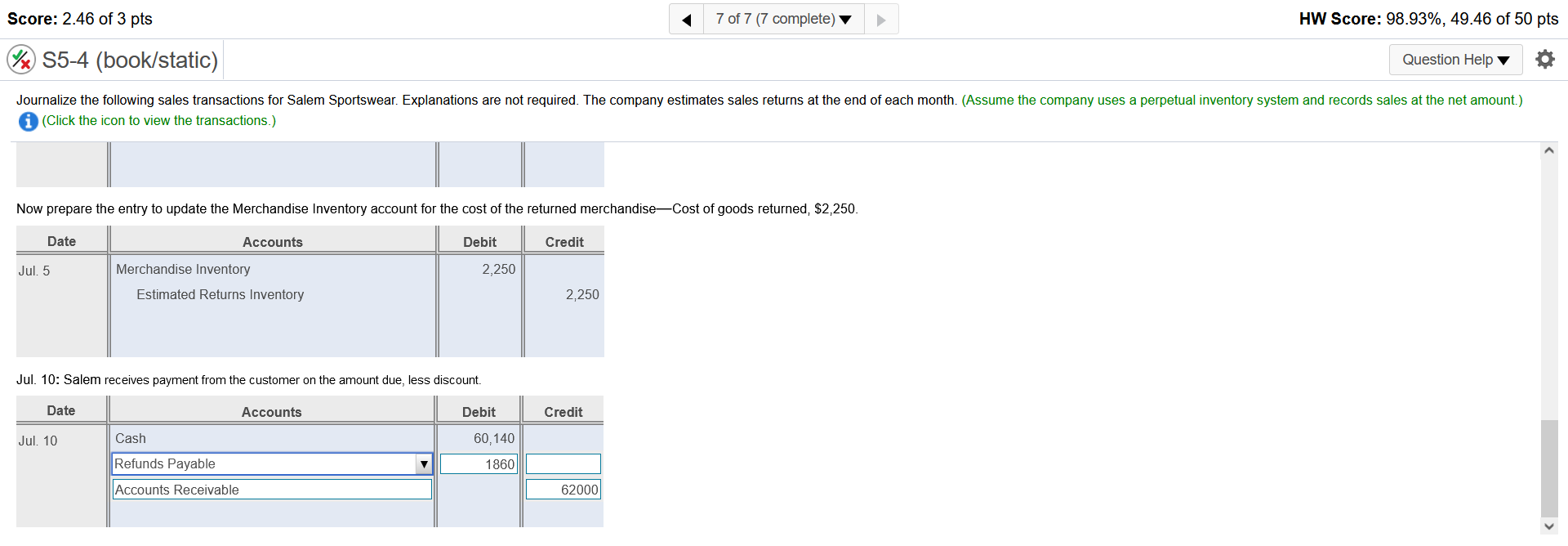Click the vertical scrollbar thumb

coord(1549,468)
